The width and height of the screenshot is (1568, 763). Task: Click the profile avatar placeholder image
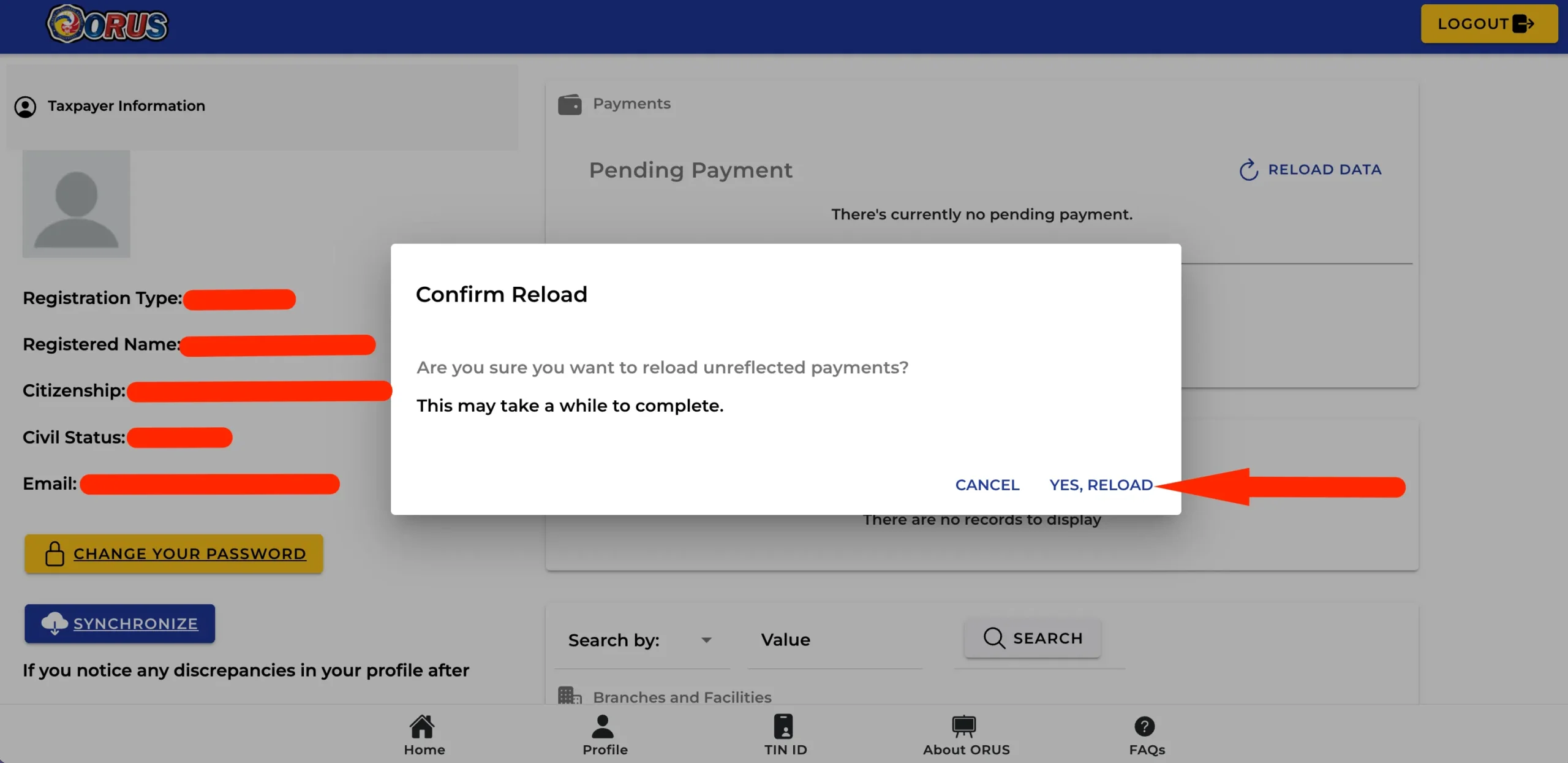coord(77,203)
